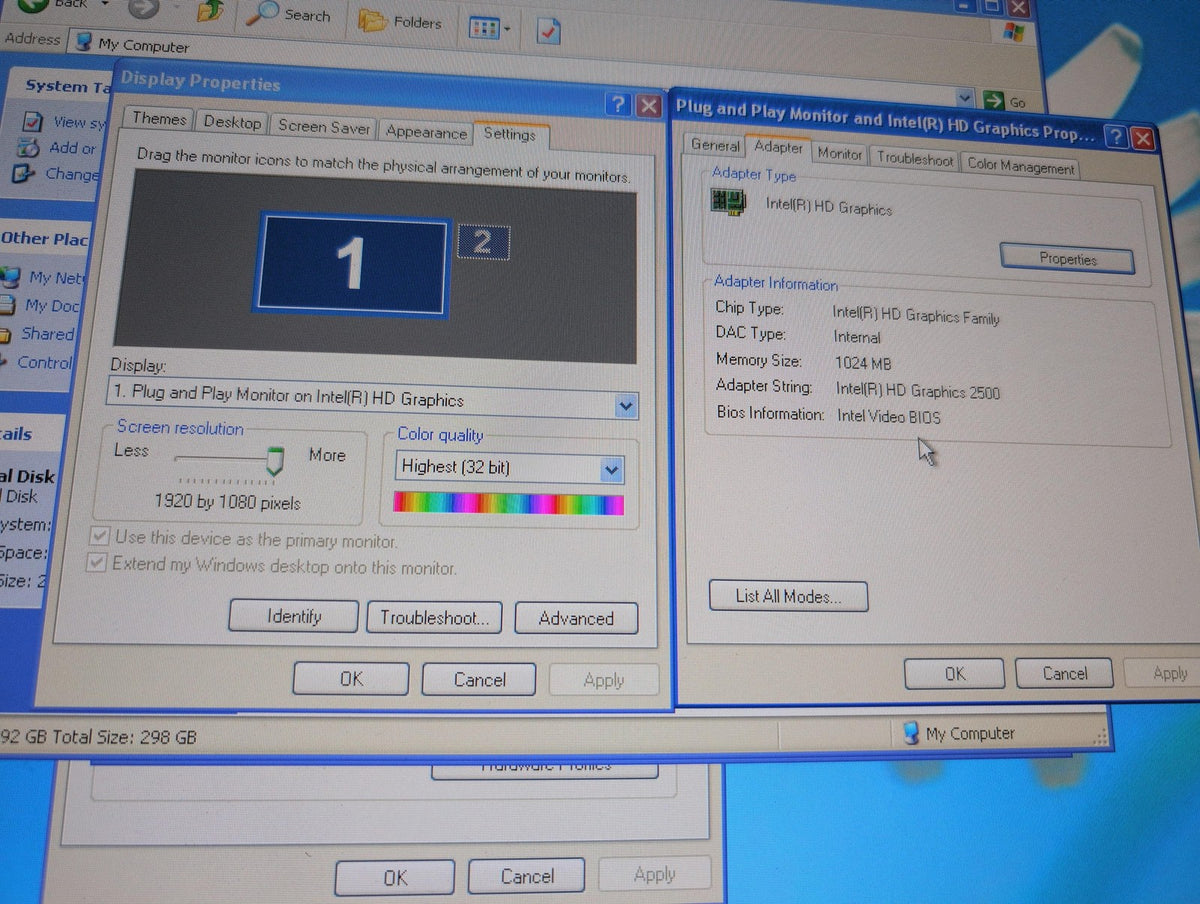Open the Folders toolbar button
The width and height of the screenshot is (1200, 904).
coord(399,21)
